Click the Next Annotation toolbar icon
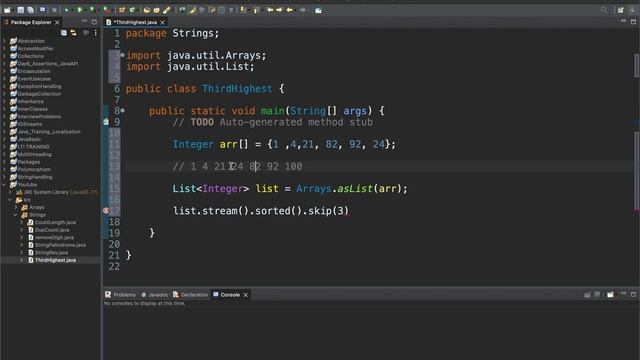The width and height of the screenshot is (640, 360). pos(244,10)
